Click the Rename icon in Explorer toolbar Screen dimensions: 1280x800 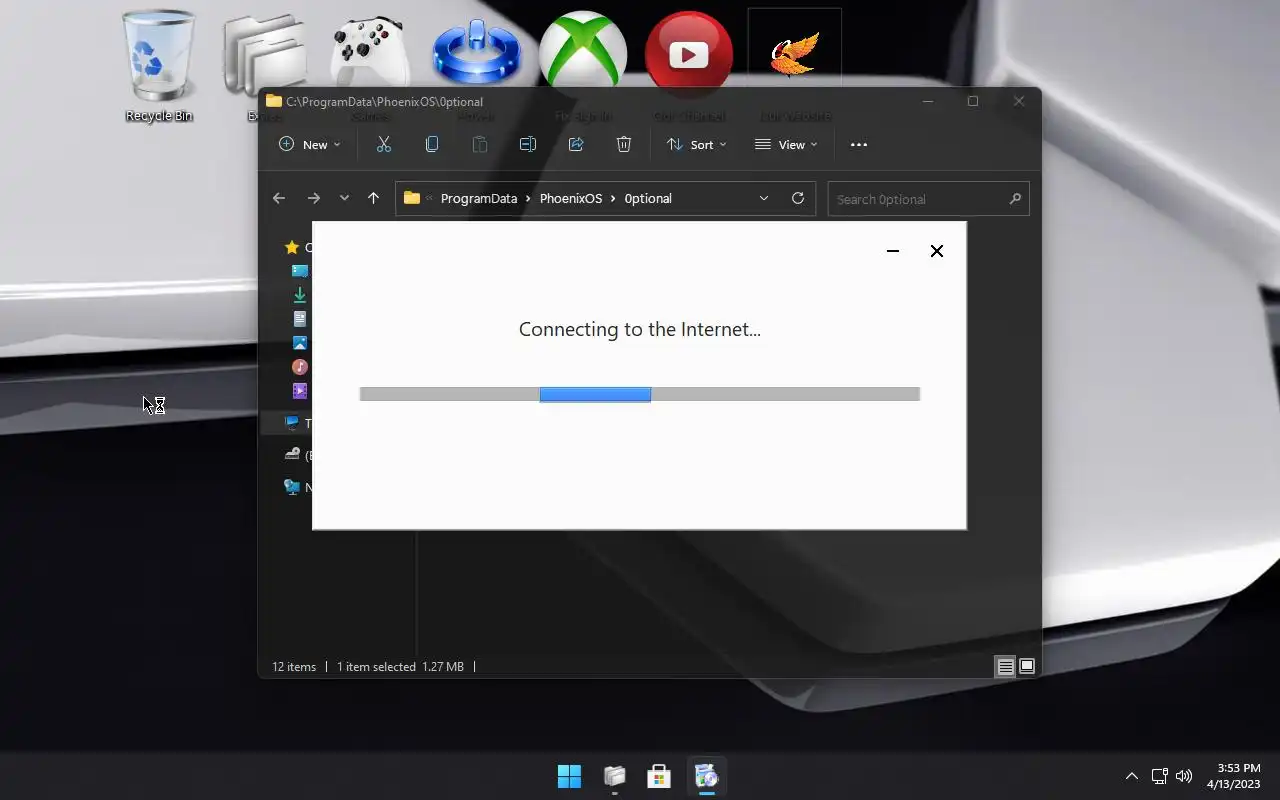[527, 144]
